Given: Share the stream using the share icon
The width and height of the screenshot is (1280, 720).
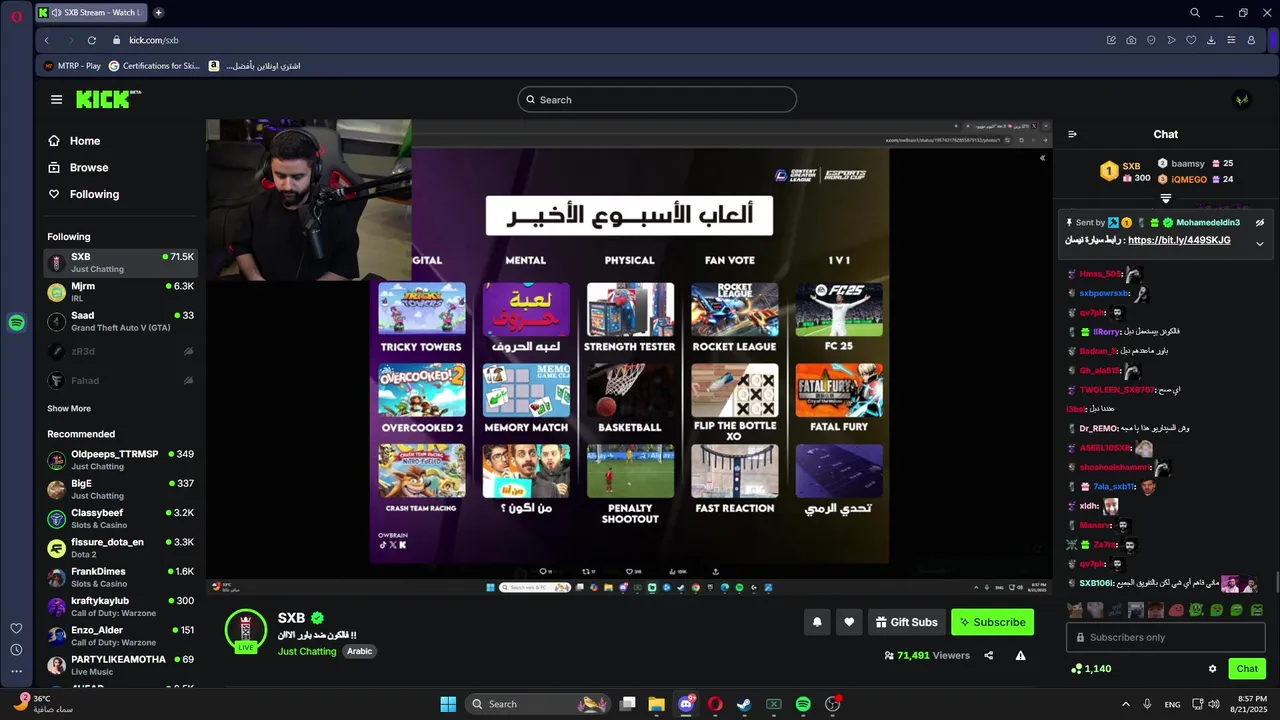Looking at the screenshot, I should (989, 656).
